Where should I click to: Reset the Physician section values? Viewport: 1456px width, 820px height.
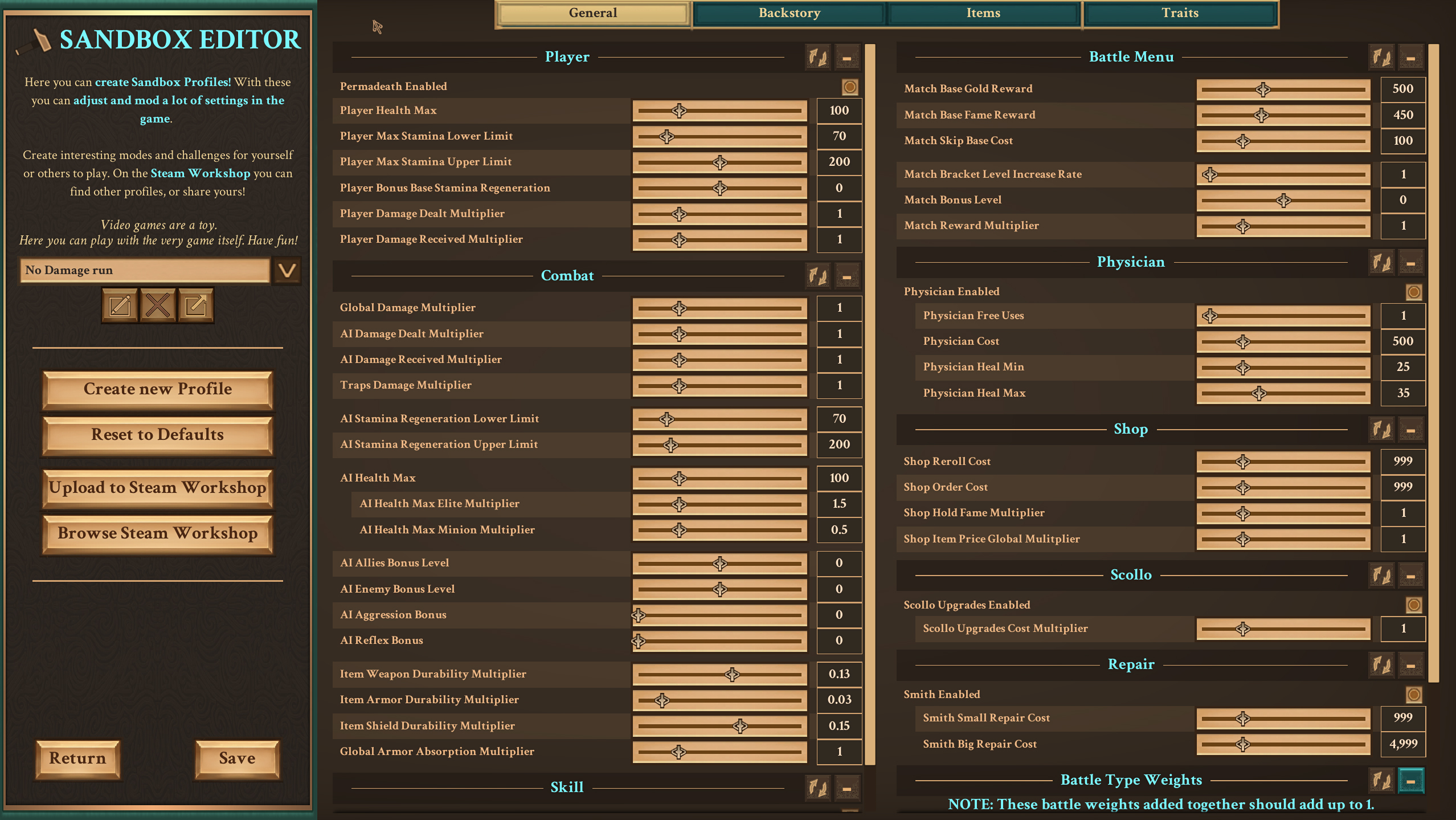point(1381,263)
